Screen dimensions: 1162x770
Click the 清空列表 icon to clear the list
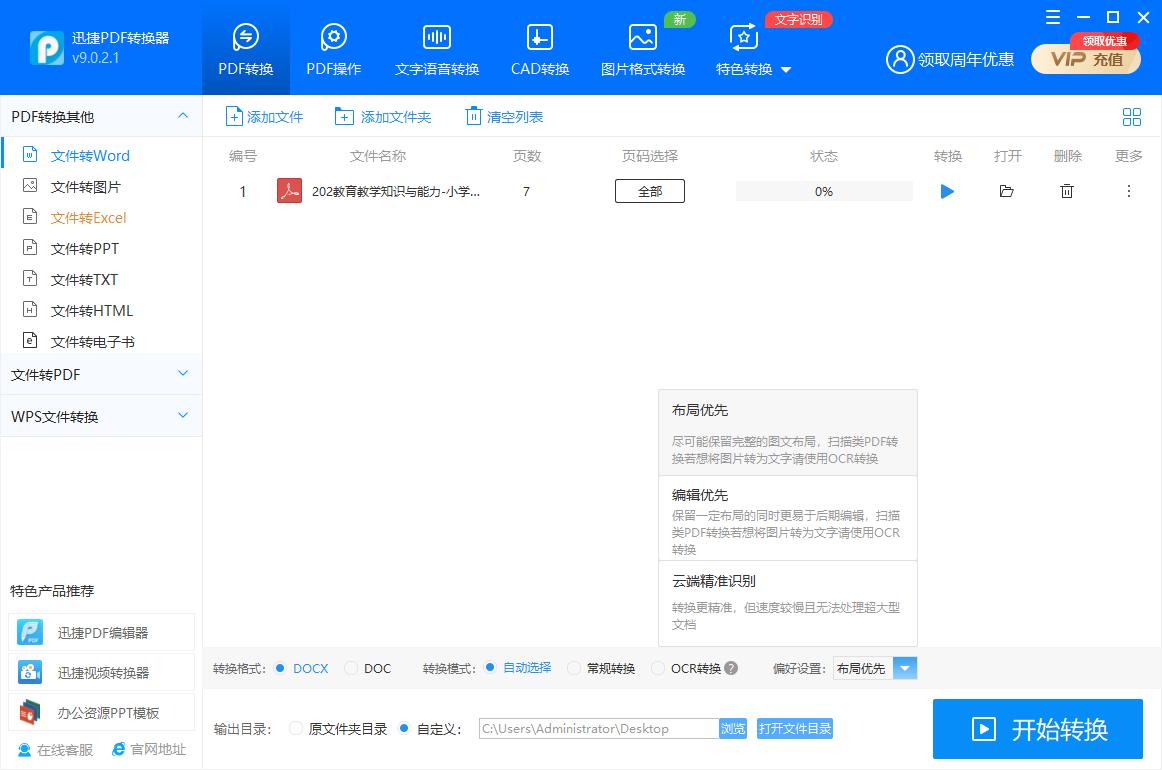[471, 116]
